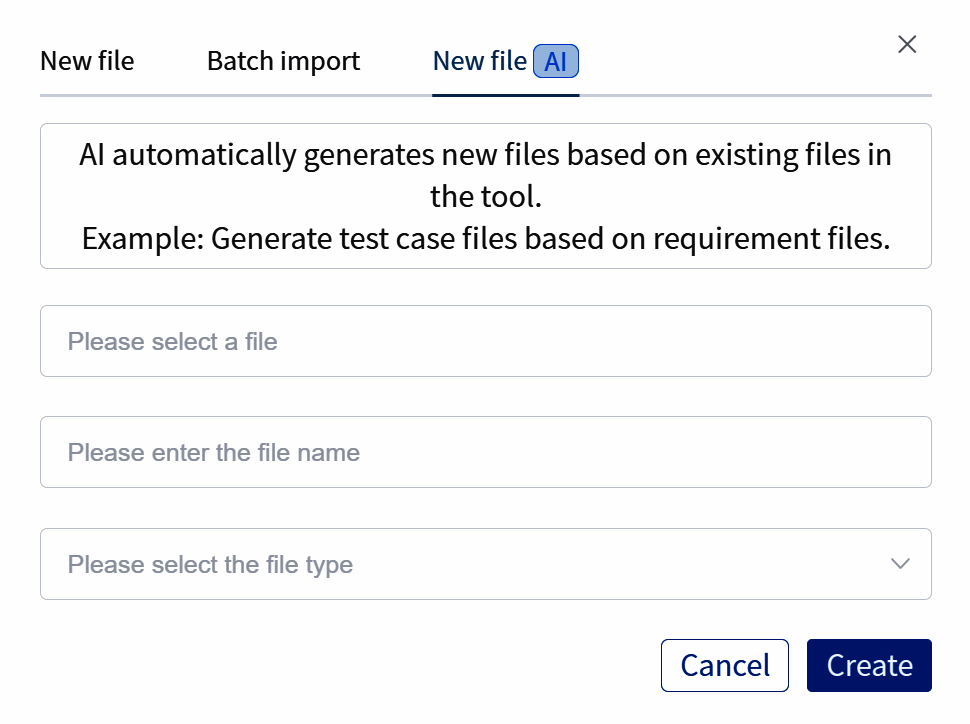Screen dimensions: 970x724
Task: Click the file type chevron arrow
Action: point(900,564)
